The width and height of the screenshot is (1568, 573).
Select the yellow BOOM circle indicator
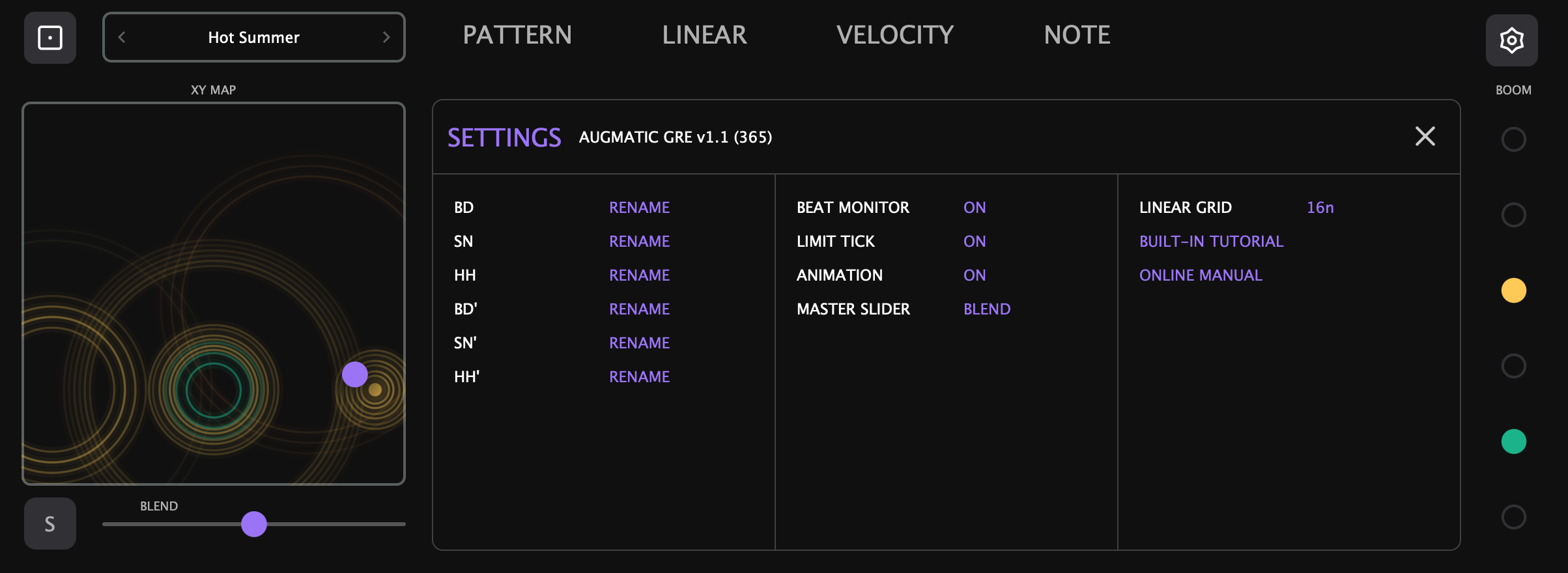click(1514, 290)
